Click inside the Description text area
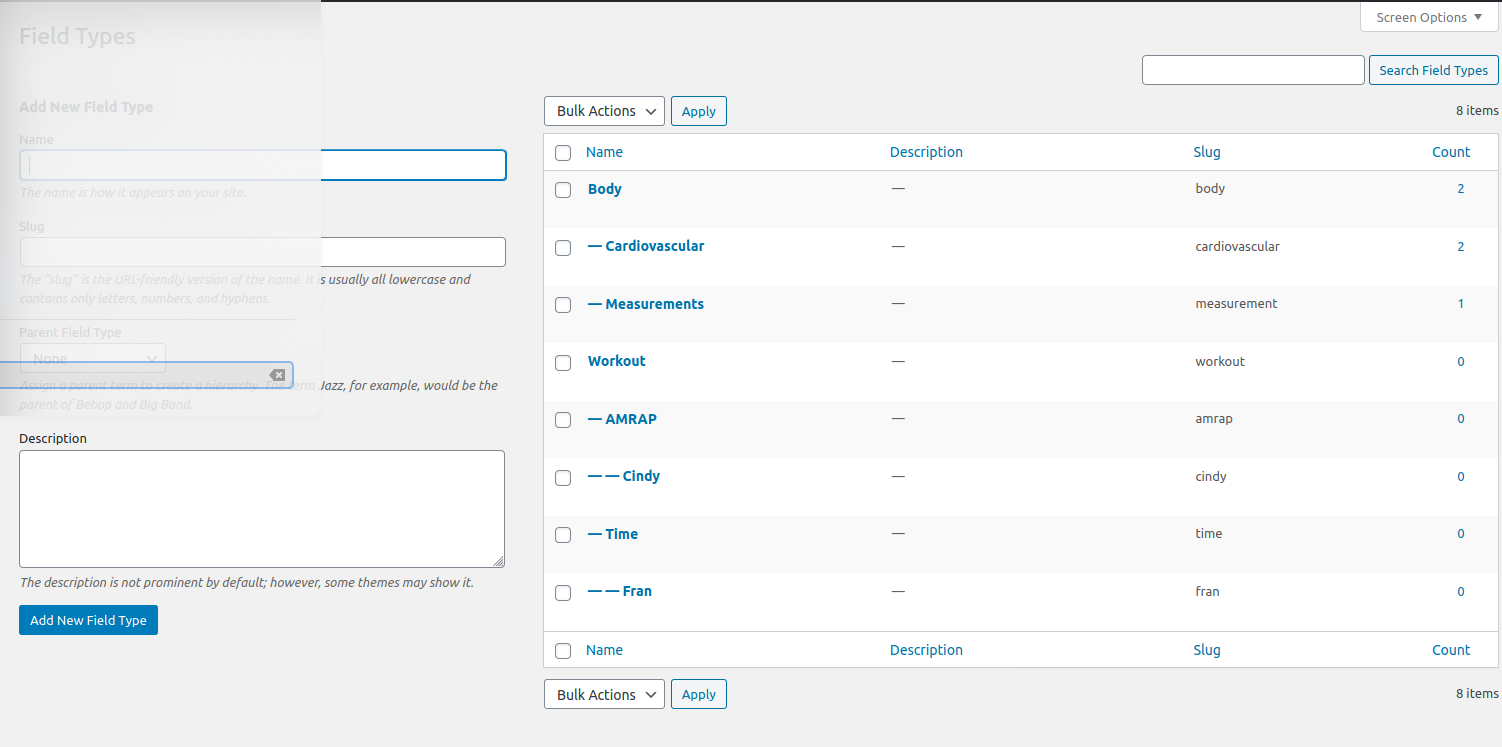This screenshot has width=1502, height=747. (x=262, y=508)
